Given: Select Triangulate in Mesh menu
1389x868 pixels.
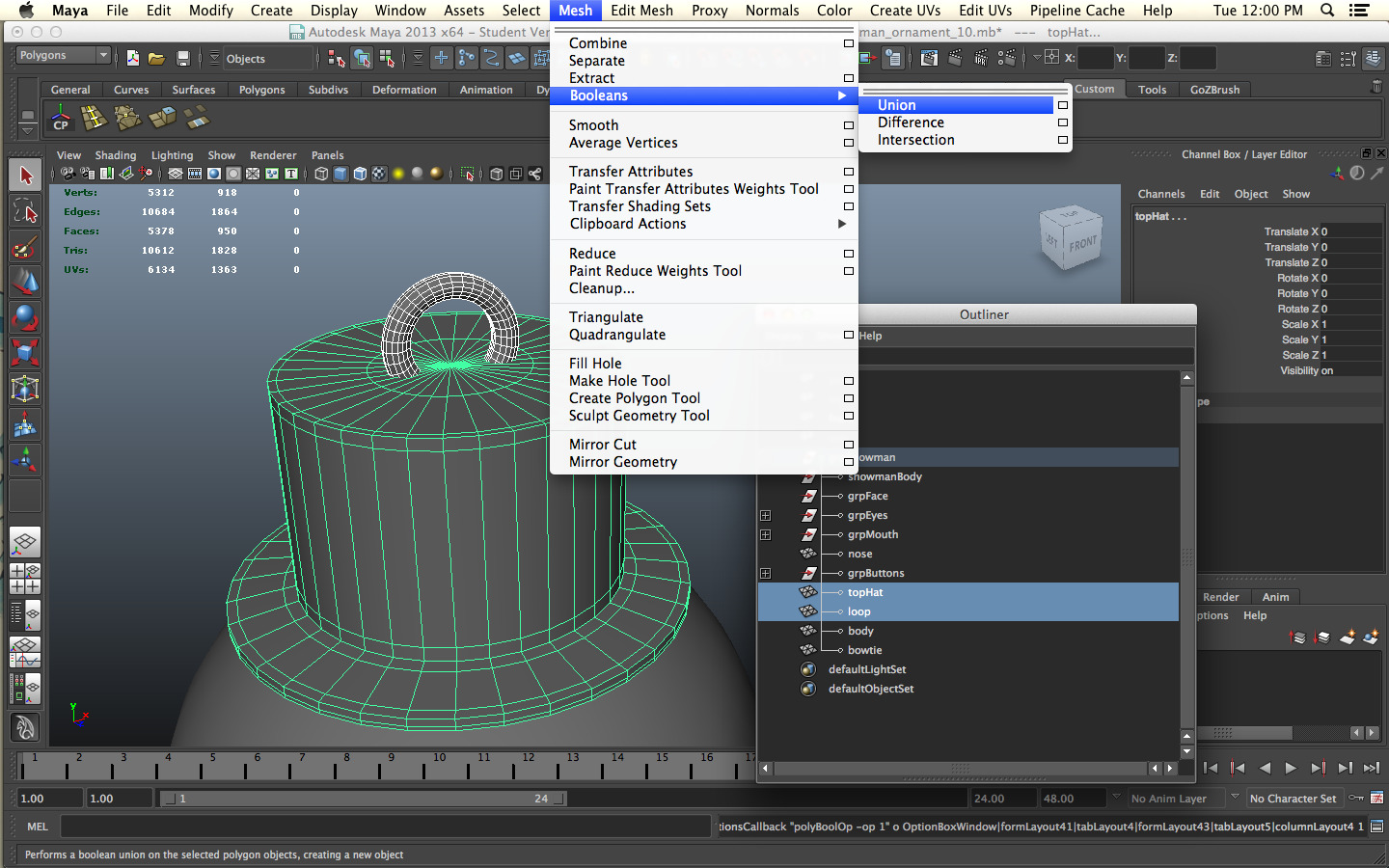Looking at the screenshot, I should [x=606, y=317].
